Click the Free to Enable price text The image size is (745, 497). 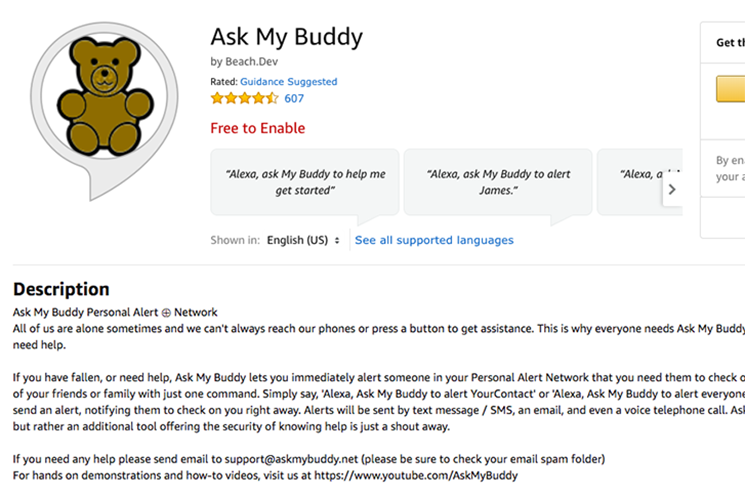coord(258,128)
